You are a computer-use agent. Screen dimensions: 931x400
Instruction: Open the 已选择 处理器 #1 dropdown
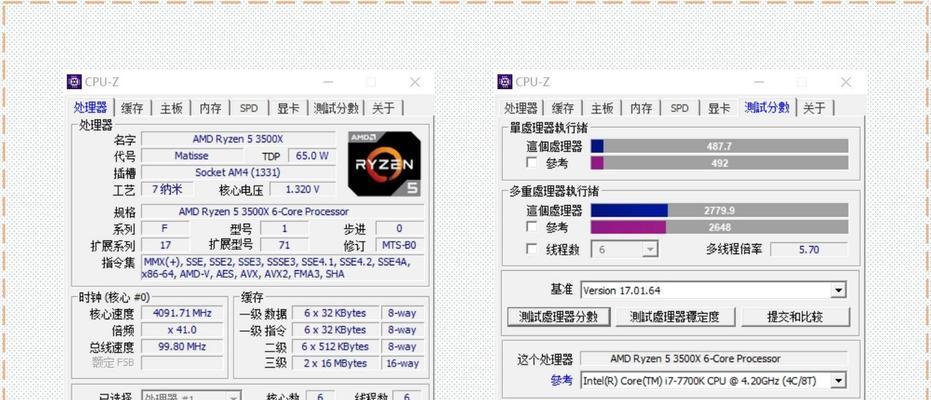191,396
